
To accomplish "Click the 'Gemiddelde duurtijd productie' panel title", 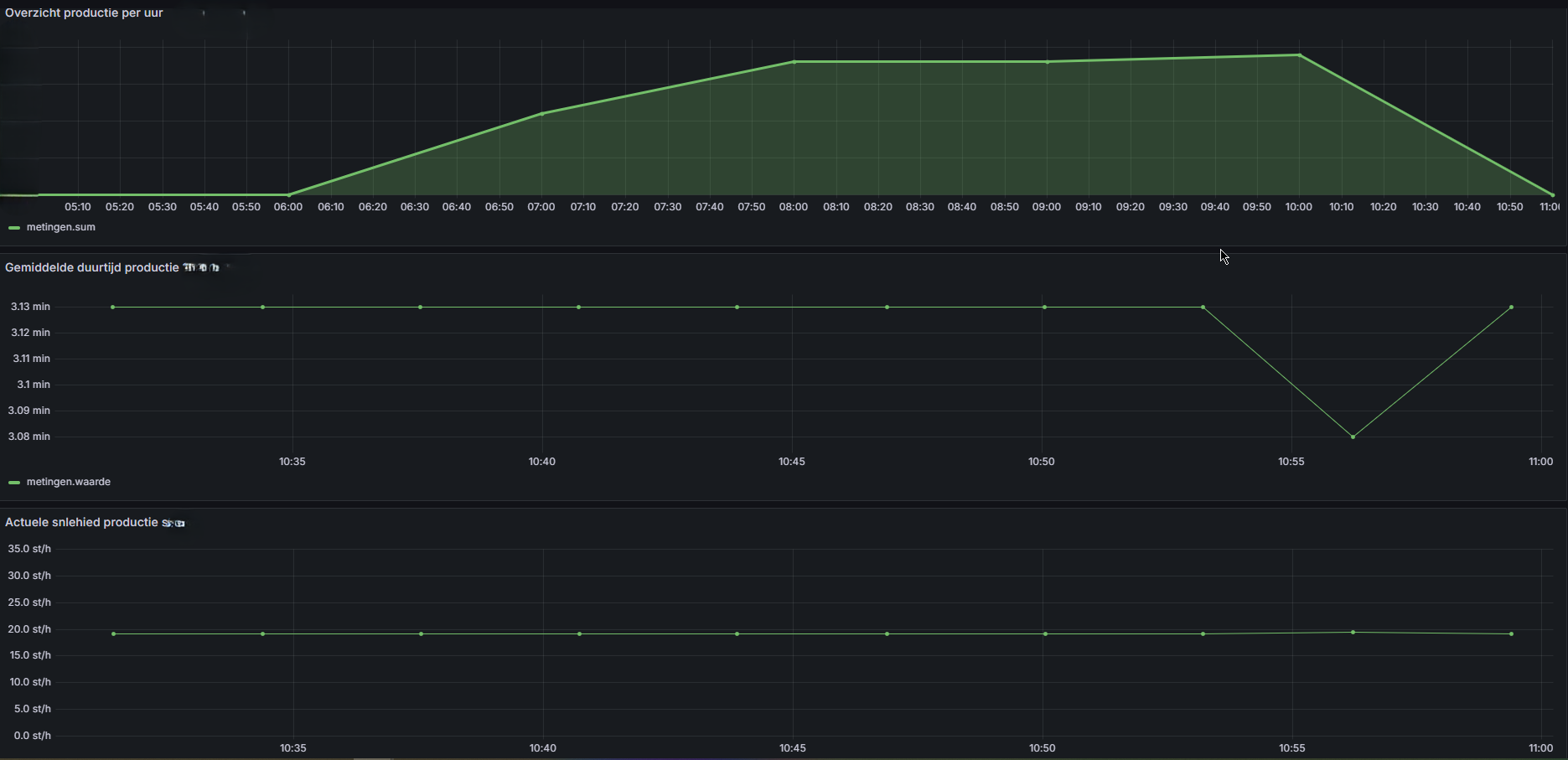I will point(92,266).
